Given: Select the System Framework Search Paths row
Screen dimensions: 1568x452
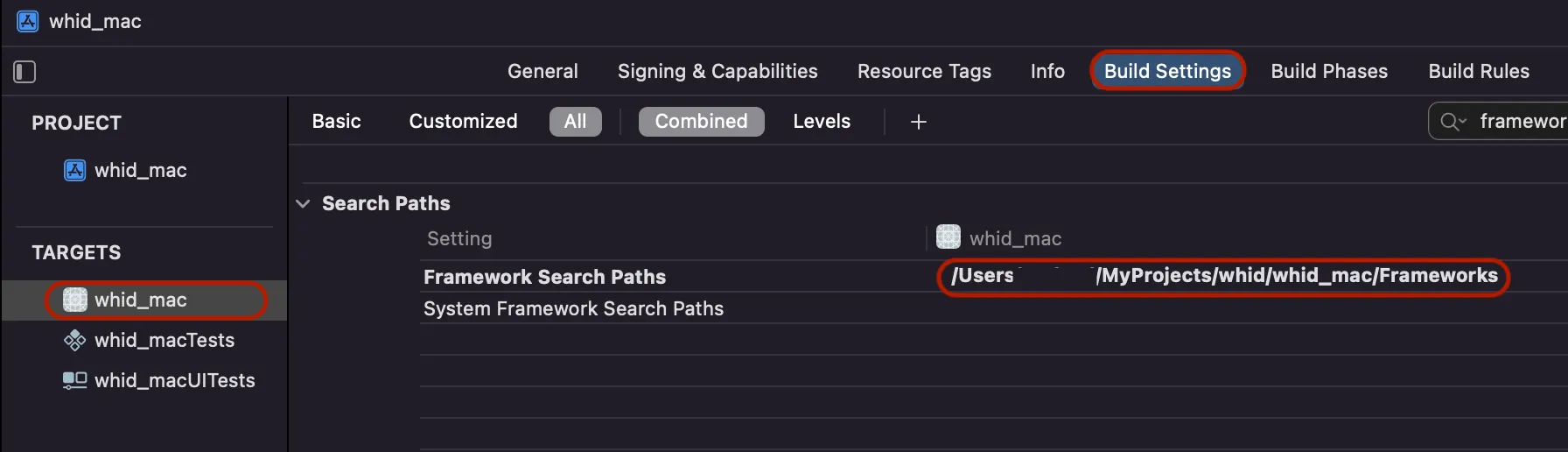Looking at the screenshot, I should [x=994, y=308].
